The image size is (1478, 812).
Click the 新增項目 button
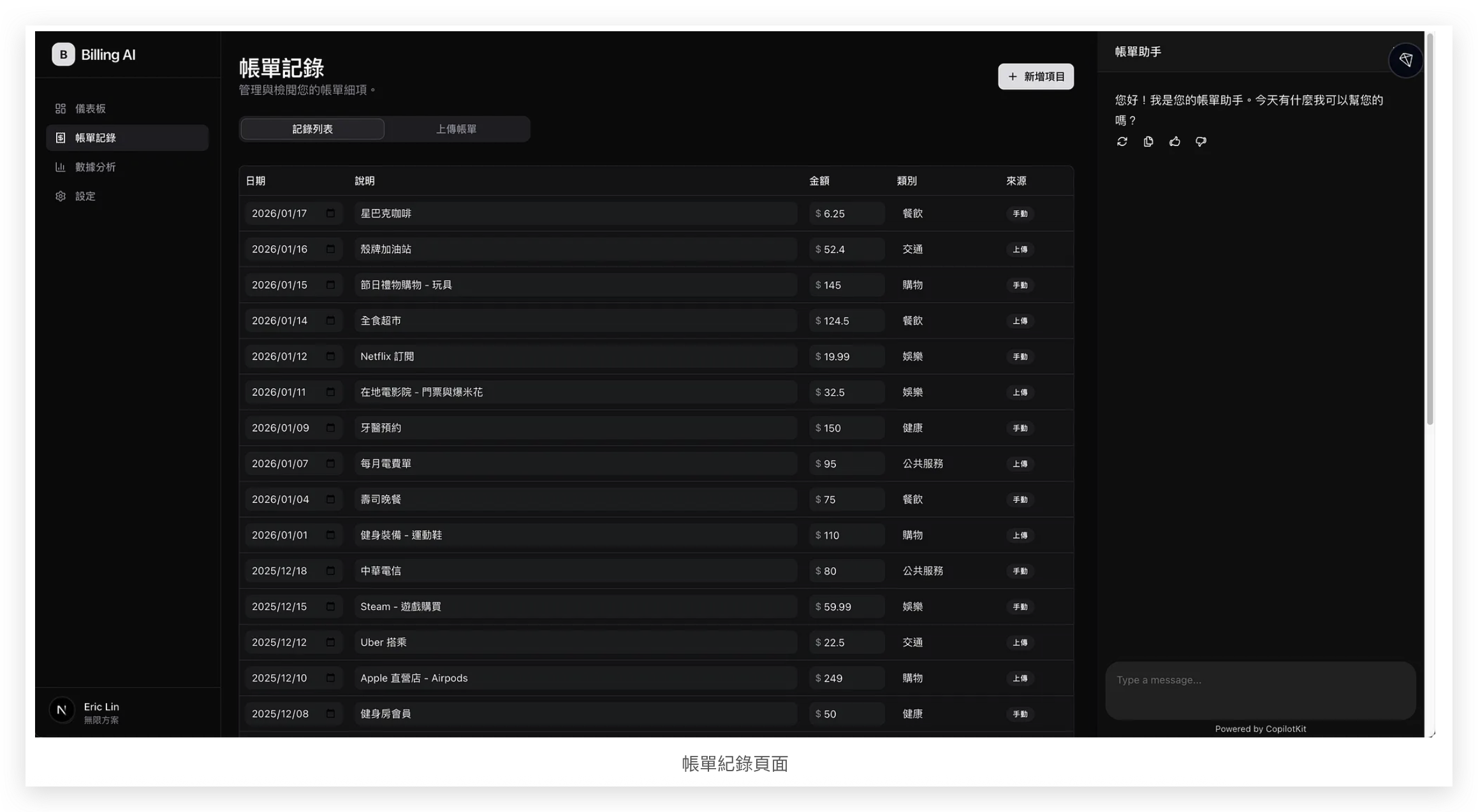(1035, 76)
